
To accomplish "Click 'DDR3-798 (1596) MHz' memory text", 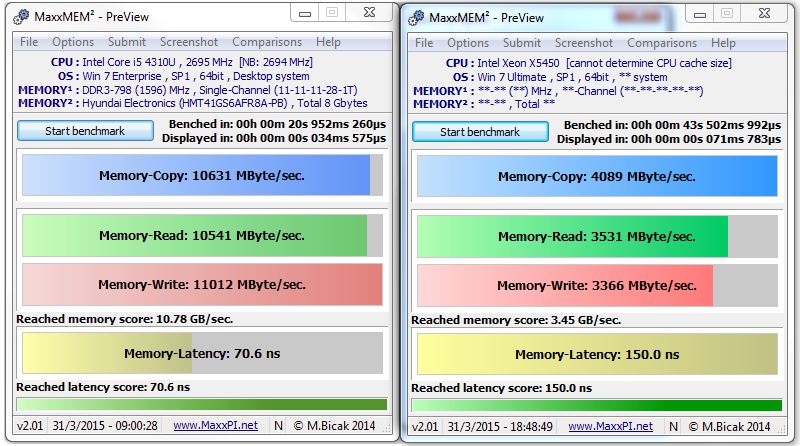I will click(x=136, y=90).
